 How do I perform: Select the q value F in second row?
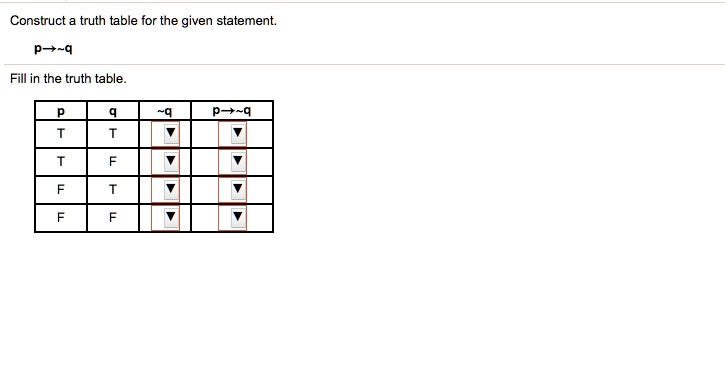[x=113, y=161]
